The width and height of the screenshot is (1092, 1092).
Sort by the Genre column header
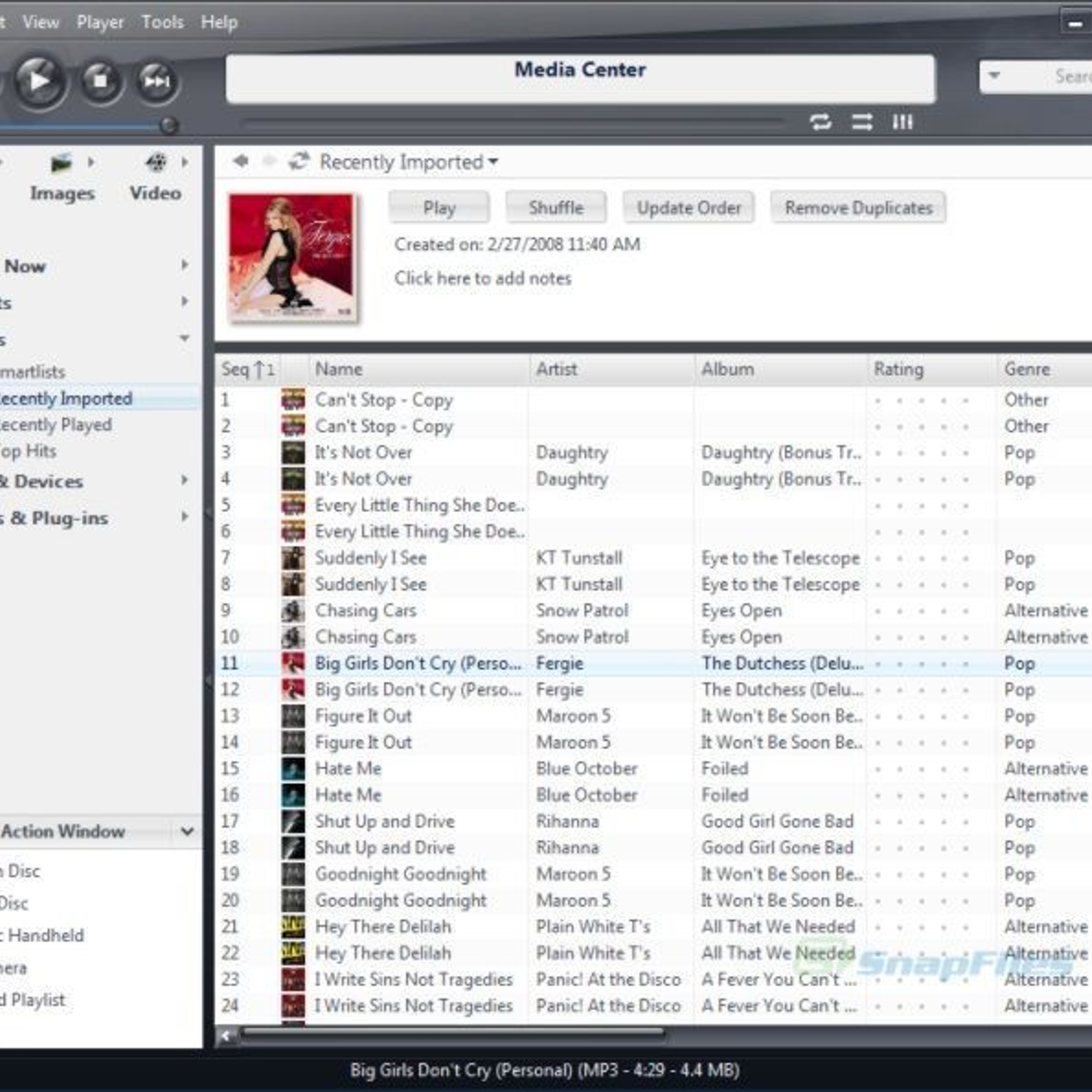pos(1044,369)
